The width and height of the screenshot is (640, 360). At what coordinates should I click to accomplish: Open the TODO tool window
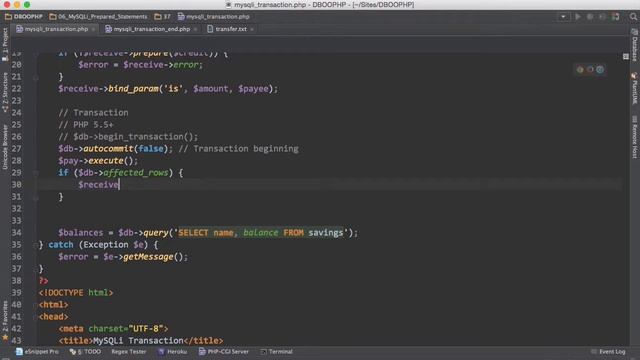[85, 351]
